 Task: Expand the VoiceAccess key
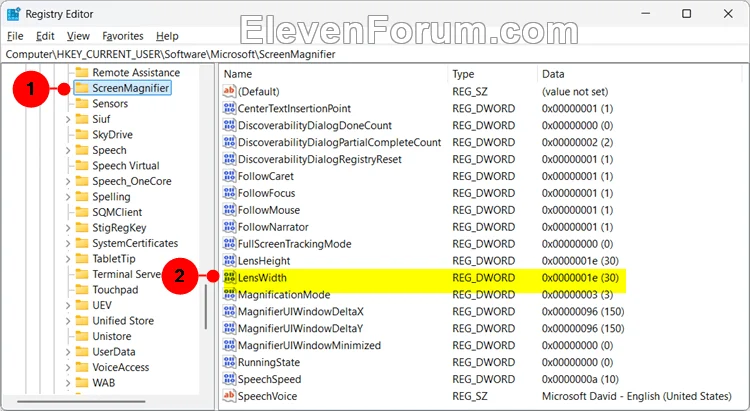pyautogui.click(x=67, y=367)
